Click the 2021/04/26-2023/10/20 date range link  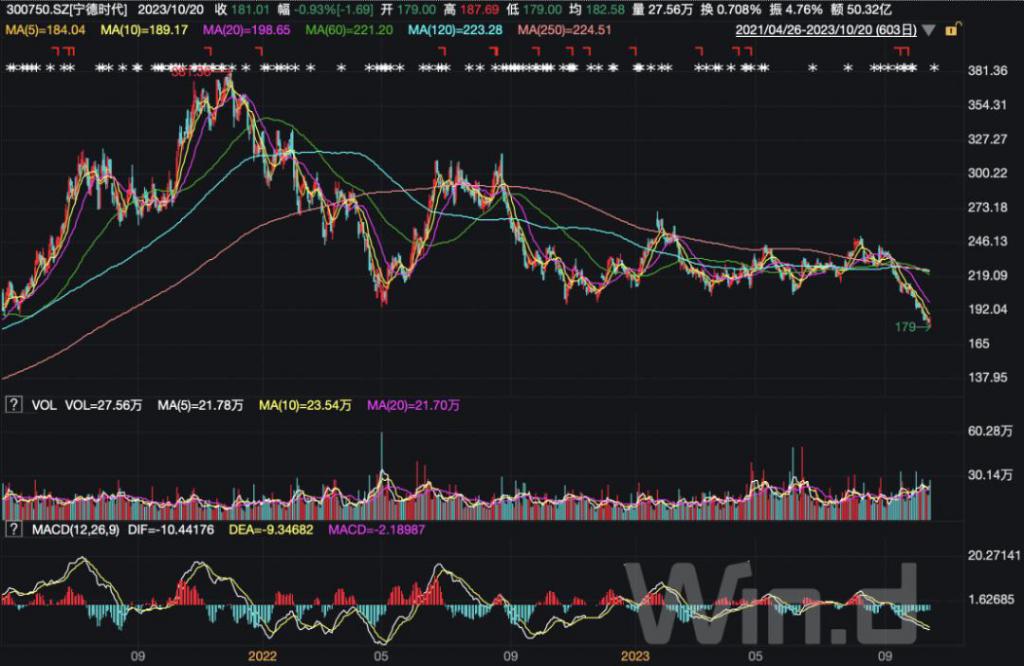tap(828, 30)
